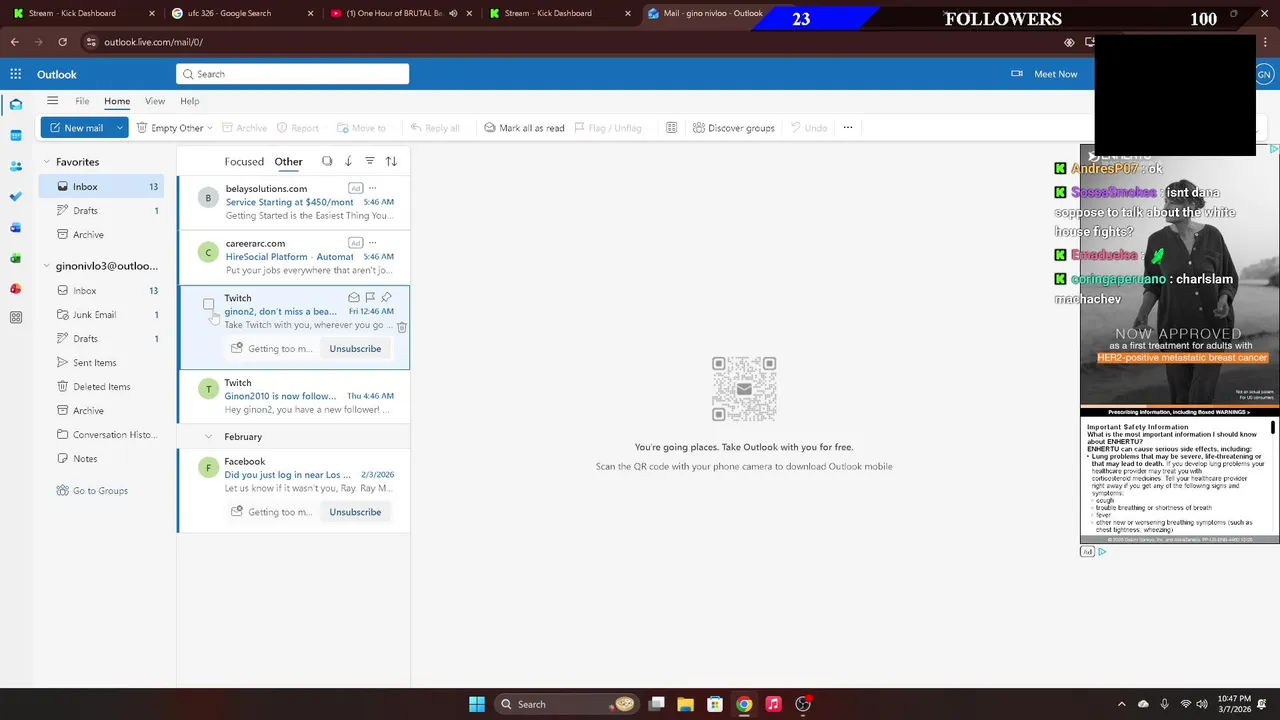Open the Calendar module in left rail
The image size is (1280, 720).
pos(15,135)
